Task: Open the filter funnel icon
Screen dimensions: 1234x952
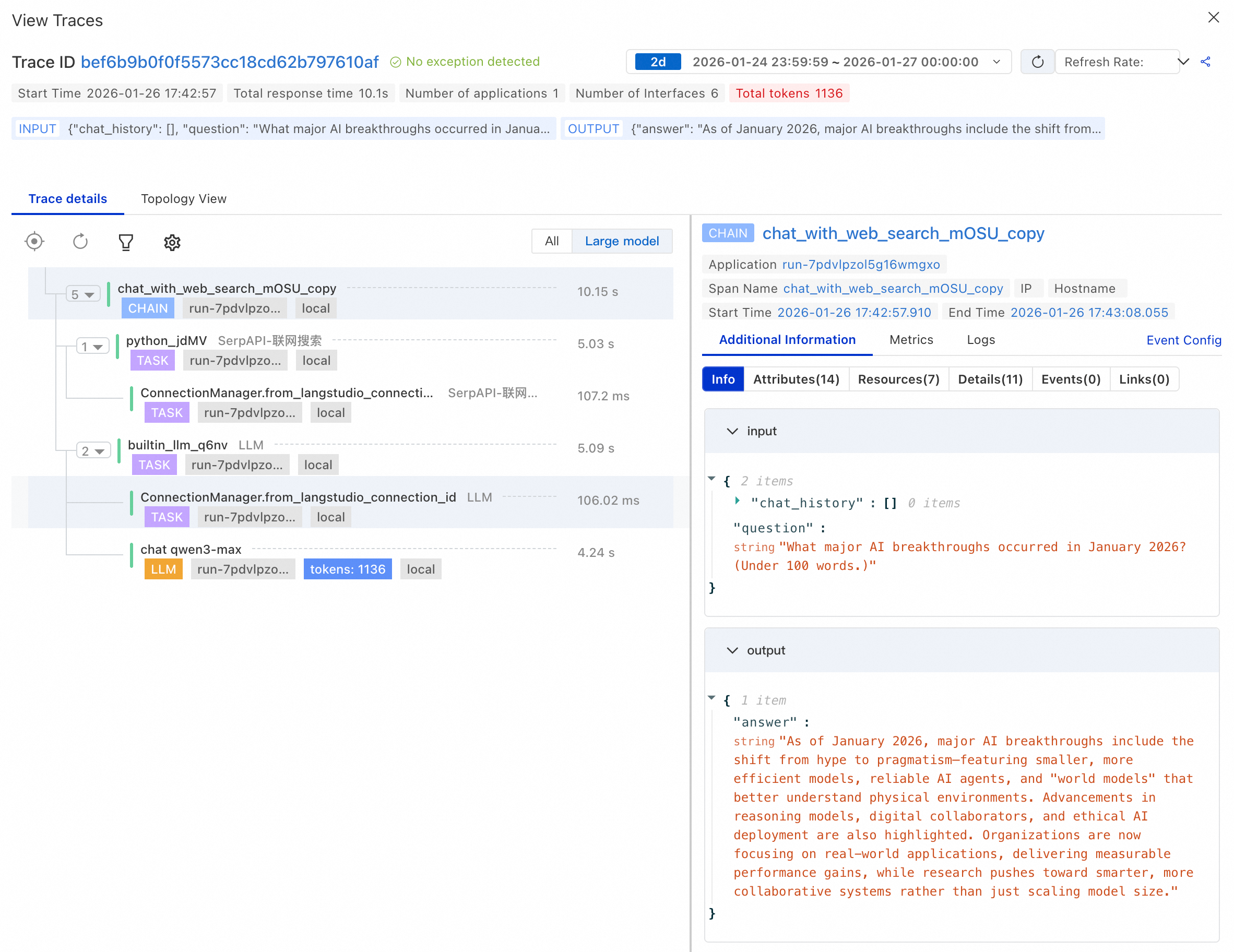Action: [x=125, y=242]
